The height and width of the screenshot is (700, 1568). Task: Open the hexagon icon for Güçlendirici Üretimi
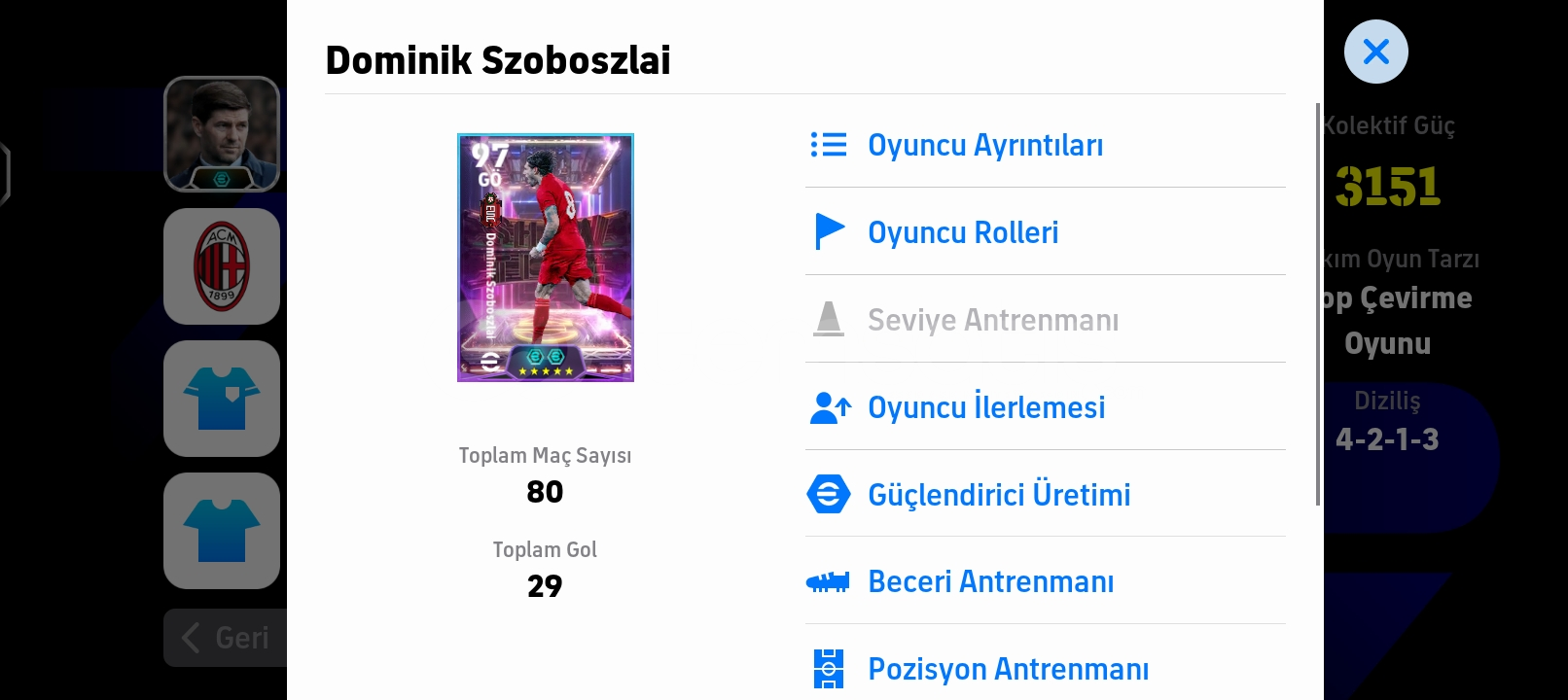pyautogui.click(x=829, y=494)
